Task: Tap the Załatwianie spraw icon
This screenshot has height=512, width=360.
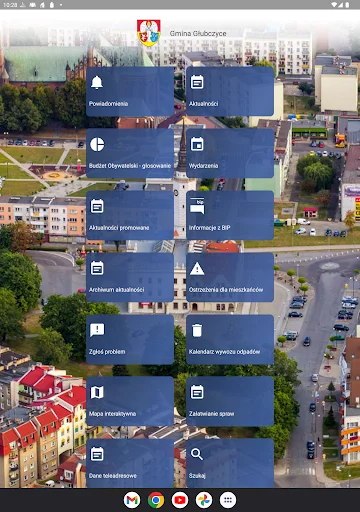Action: point(197,392)
